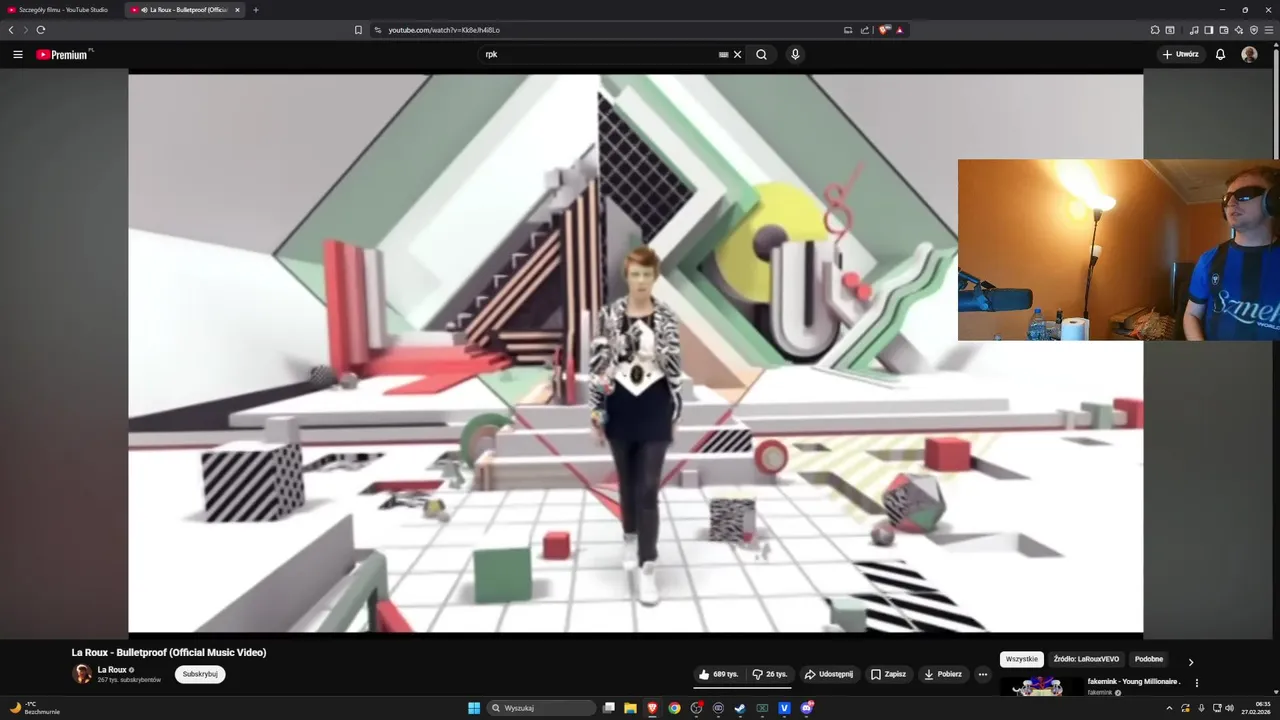Reload the current page
1280x720 pixels.
(x=40, y=30)
